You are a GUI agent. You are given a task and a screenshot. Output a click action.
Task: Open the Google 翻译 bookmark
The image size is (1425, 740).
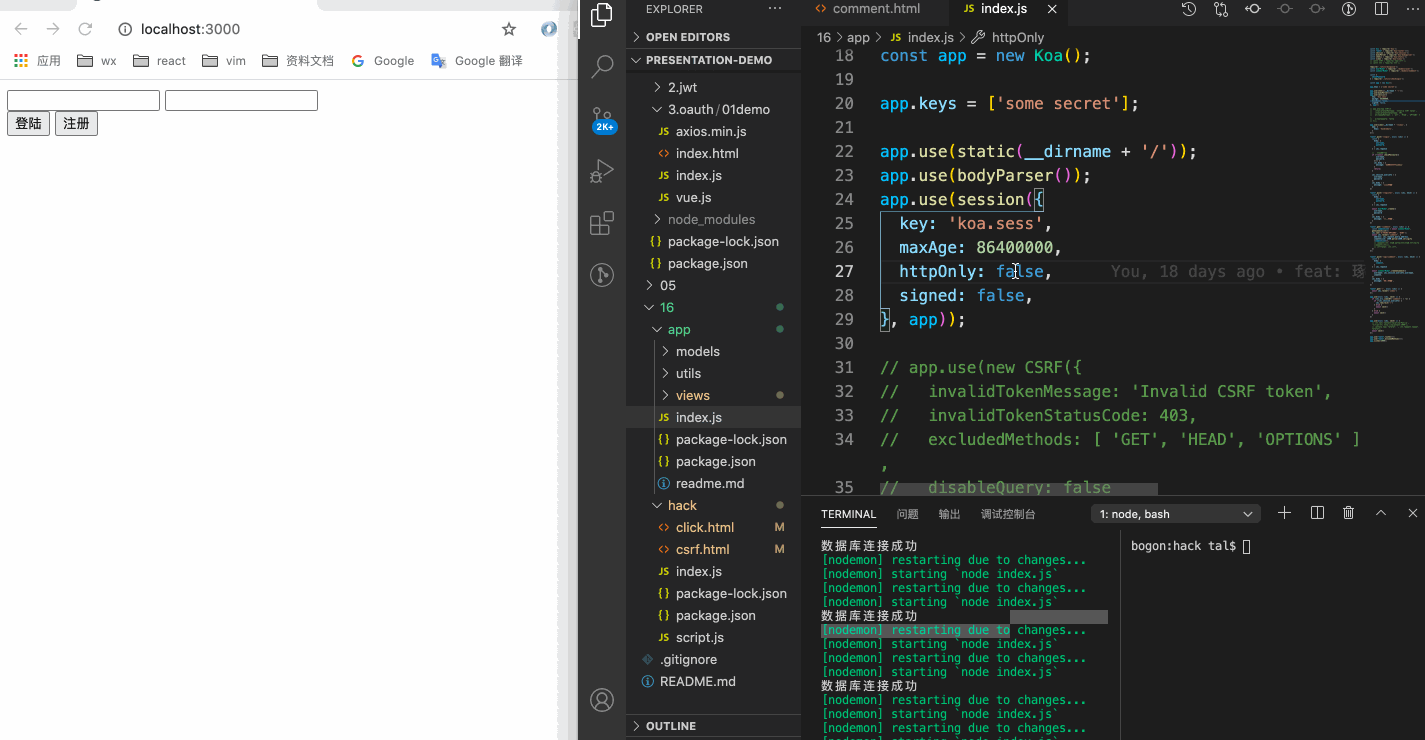[x=477, y=61]
